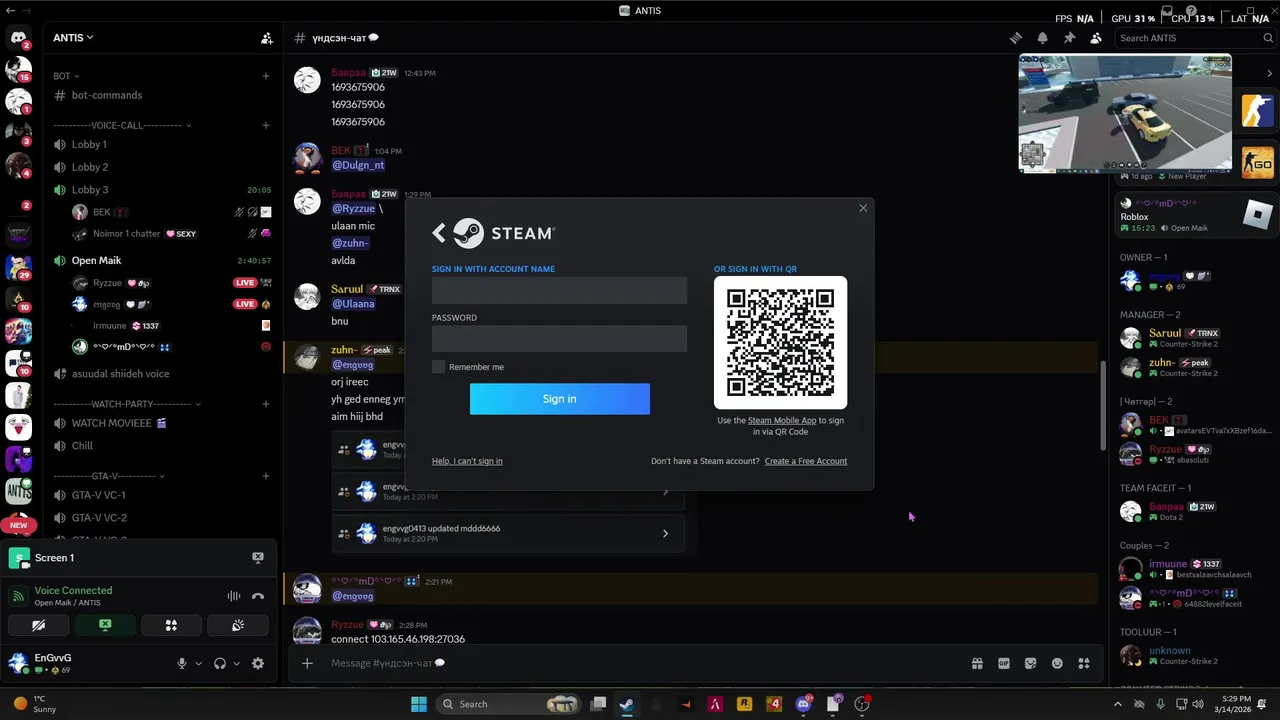Screen dimensions: 1280x720
Task: Close the Steam sign-in dialog
Action: [x=863, y=208]
